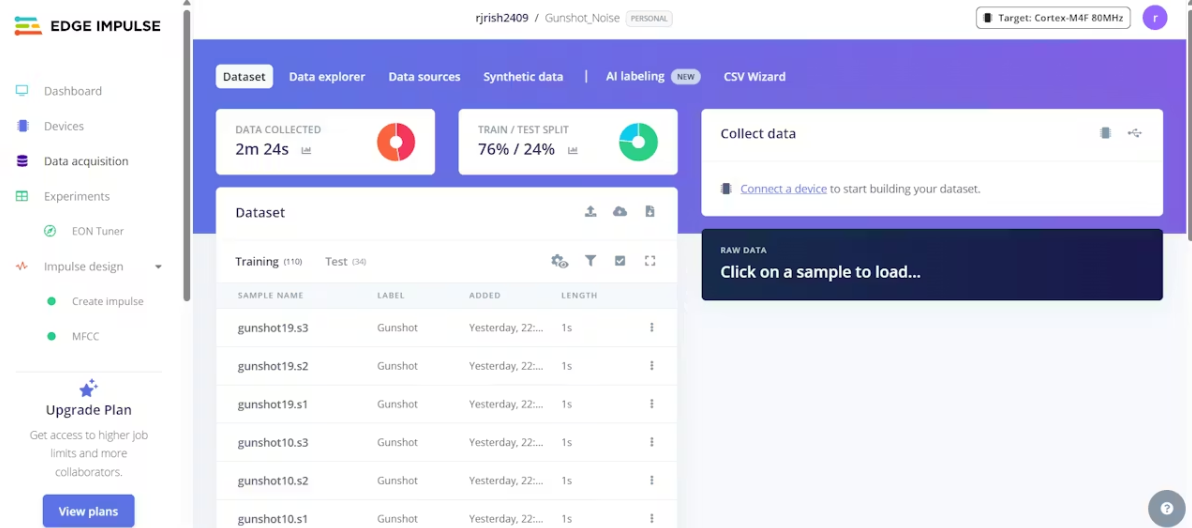Open options menu for gunshot10.s3
The height and width of the screenshot is (528, 1192).
(651, 441)
